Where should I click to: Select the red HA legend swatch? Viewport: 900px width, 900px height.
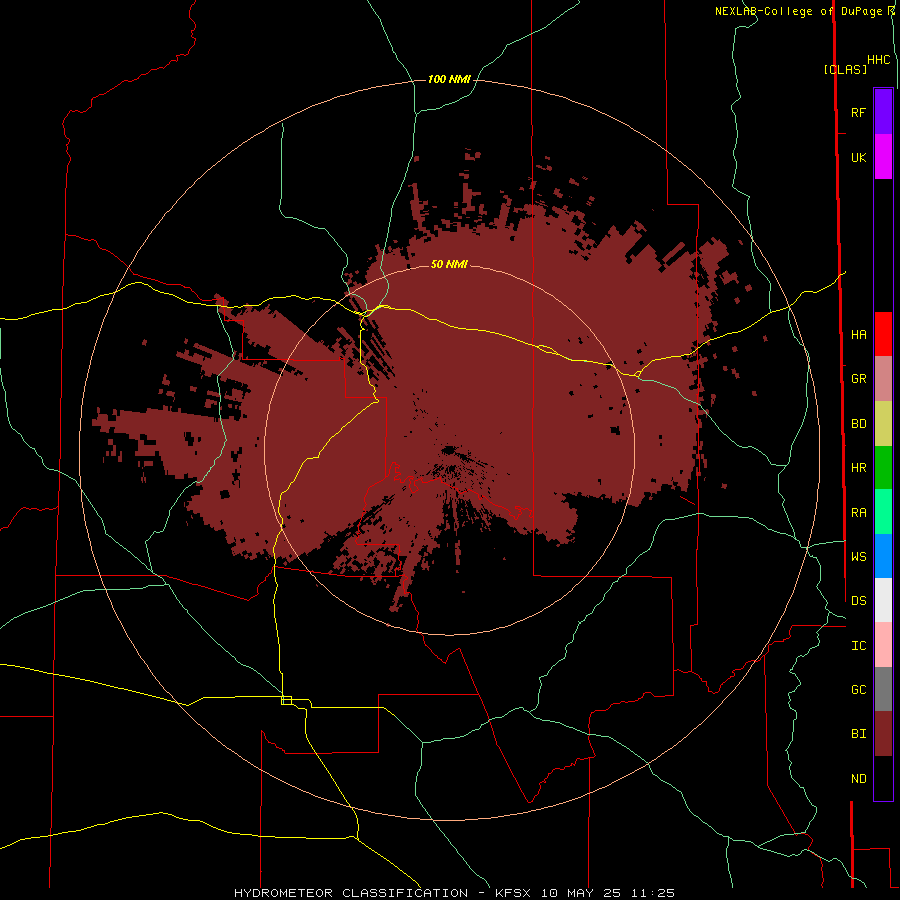point(883,334)
